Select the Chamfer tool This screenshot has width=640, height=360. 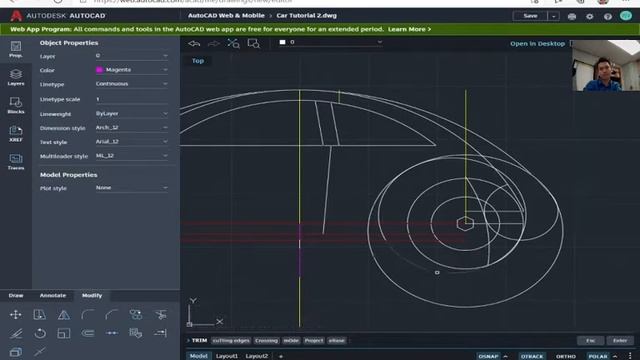(111, 314)
